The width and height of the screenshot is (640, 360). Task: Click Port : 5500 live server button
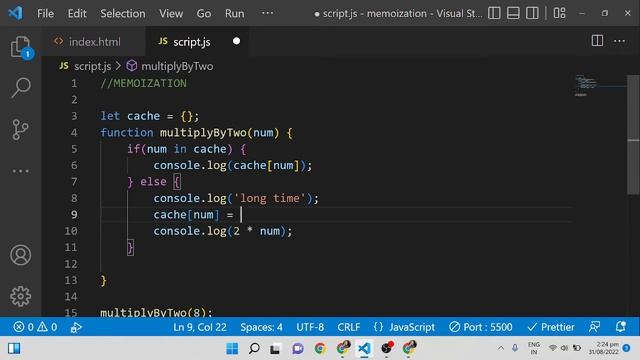click(x=481, y=327)
